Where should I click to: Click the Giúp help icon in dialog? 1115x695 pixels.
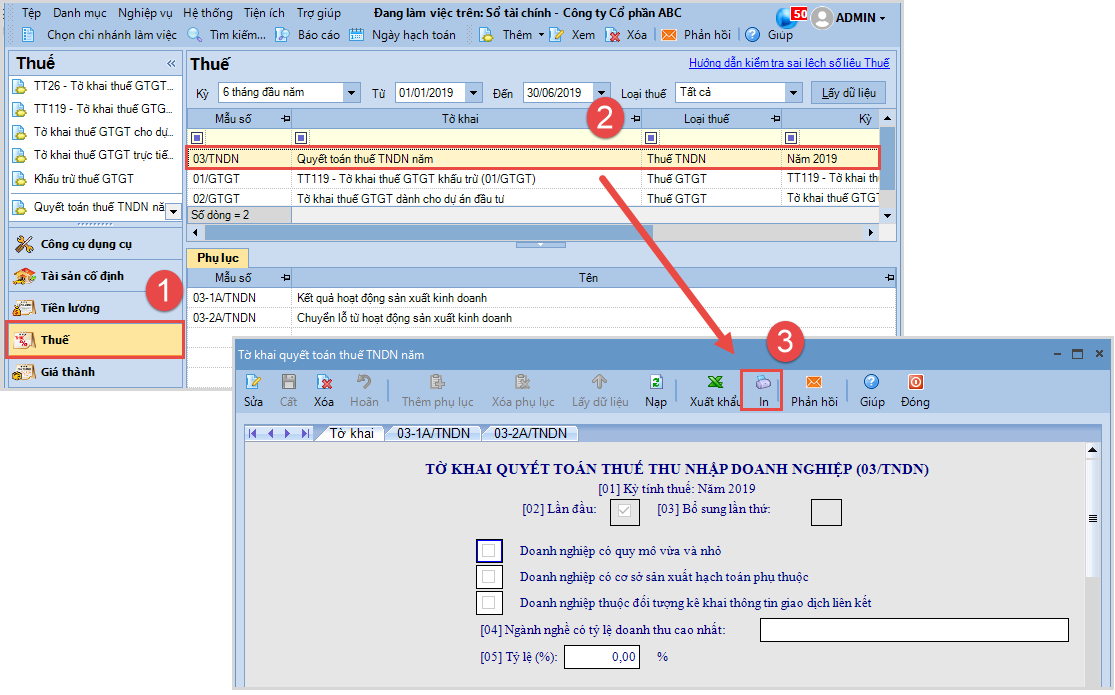871,389
